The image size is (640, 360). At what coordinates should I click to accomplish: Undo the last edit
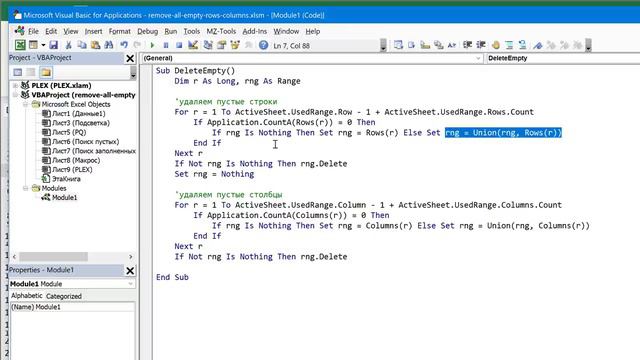(x=124, y=45)
